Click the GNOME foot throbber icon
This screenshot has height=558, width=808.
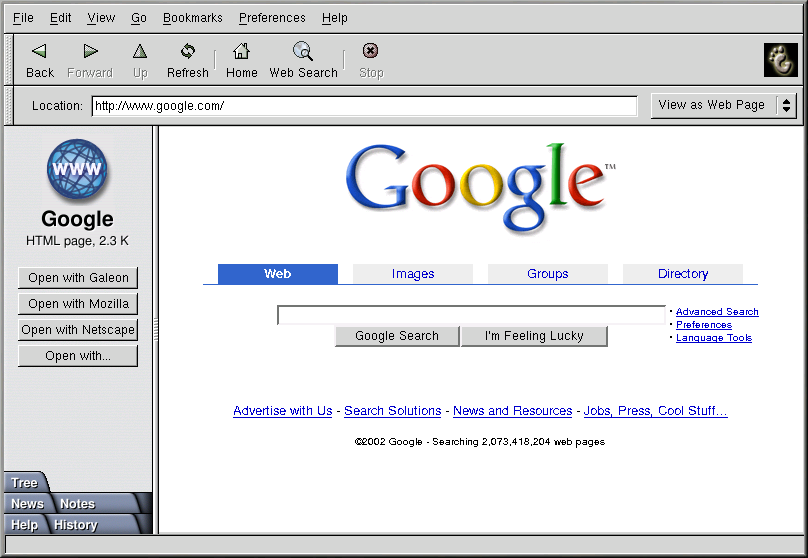click(x=780, y=60)
